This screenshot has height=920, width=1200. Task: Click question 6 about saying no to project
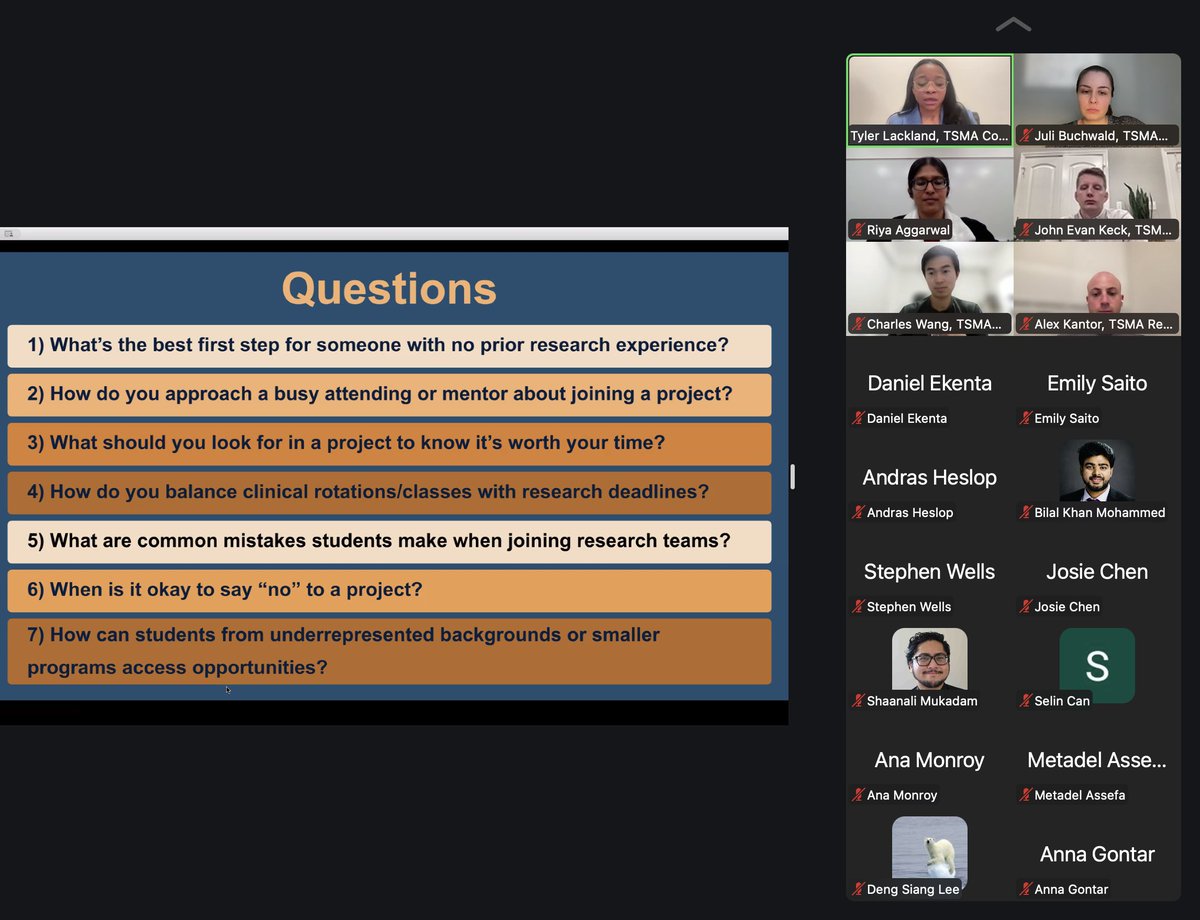tap(389, 591)
